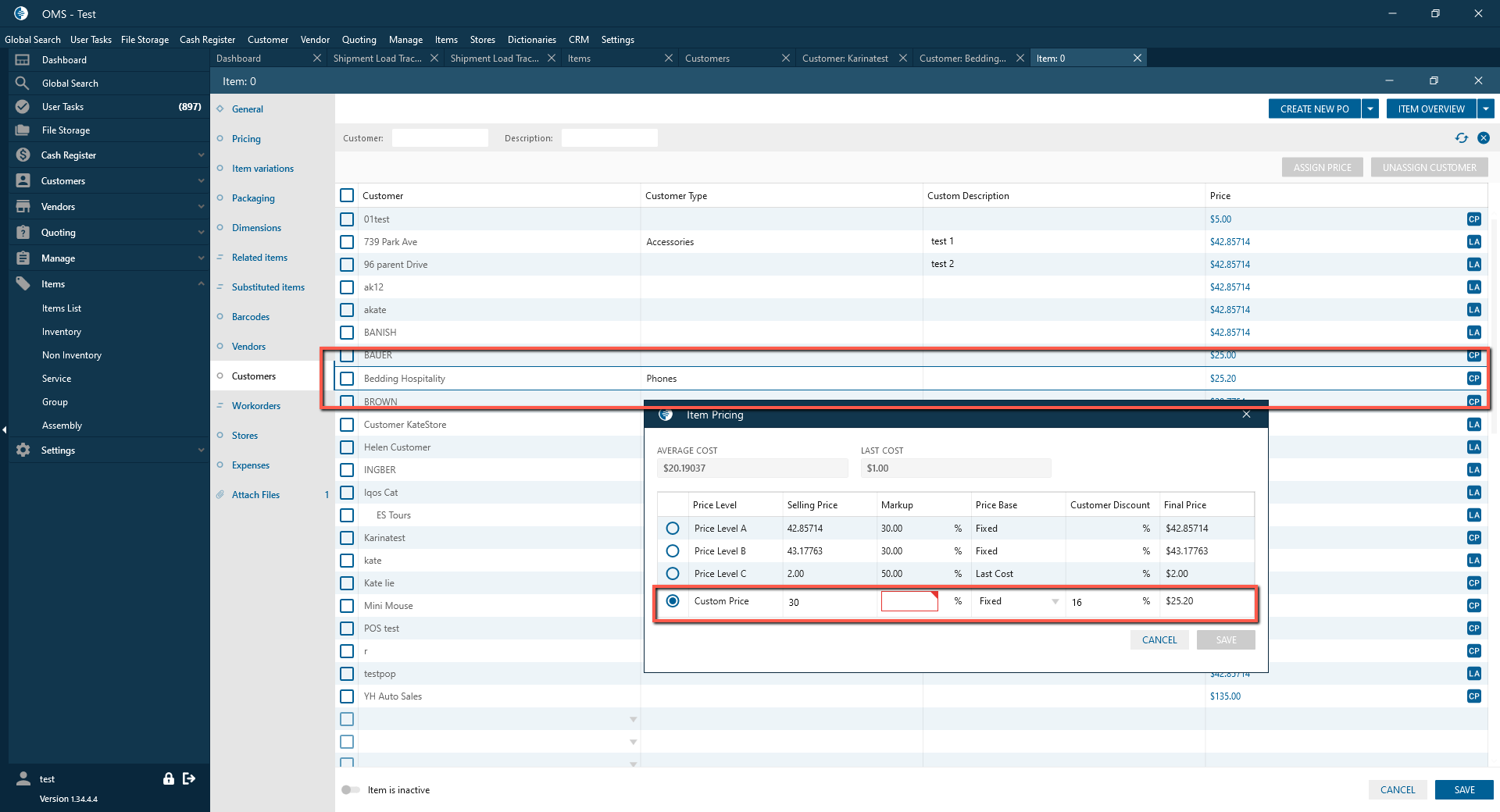1500x812 pixels.
Task: Switch to the Customer: Karinatest tab
Action: tap(845, 59)
